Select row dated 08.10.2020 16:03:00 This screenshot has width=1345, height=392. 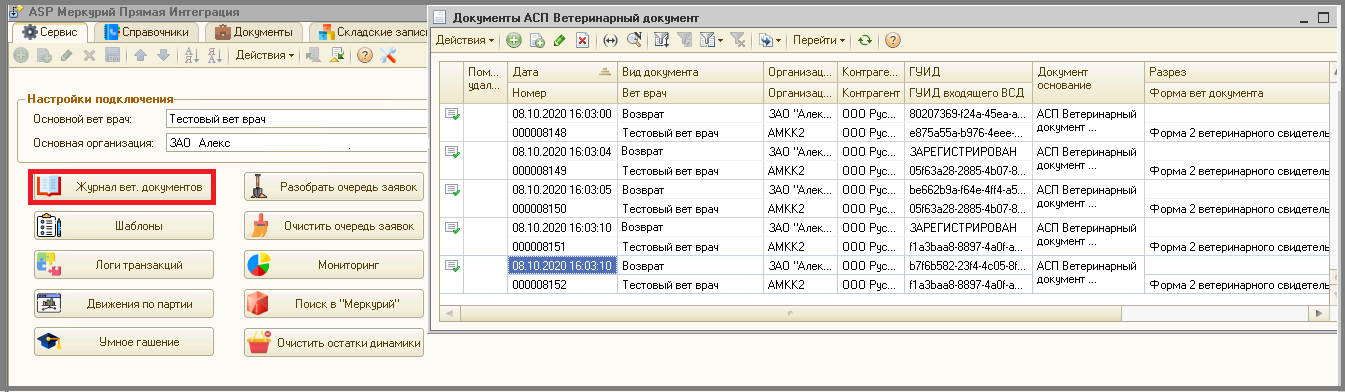[562, 114]
